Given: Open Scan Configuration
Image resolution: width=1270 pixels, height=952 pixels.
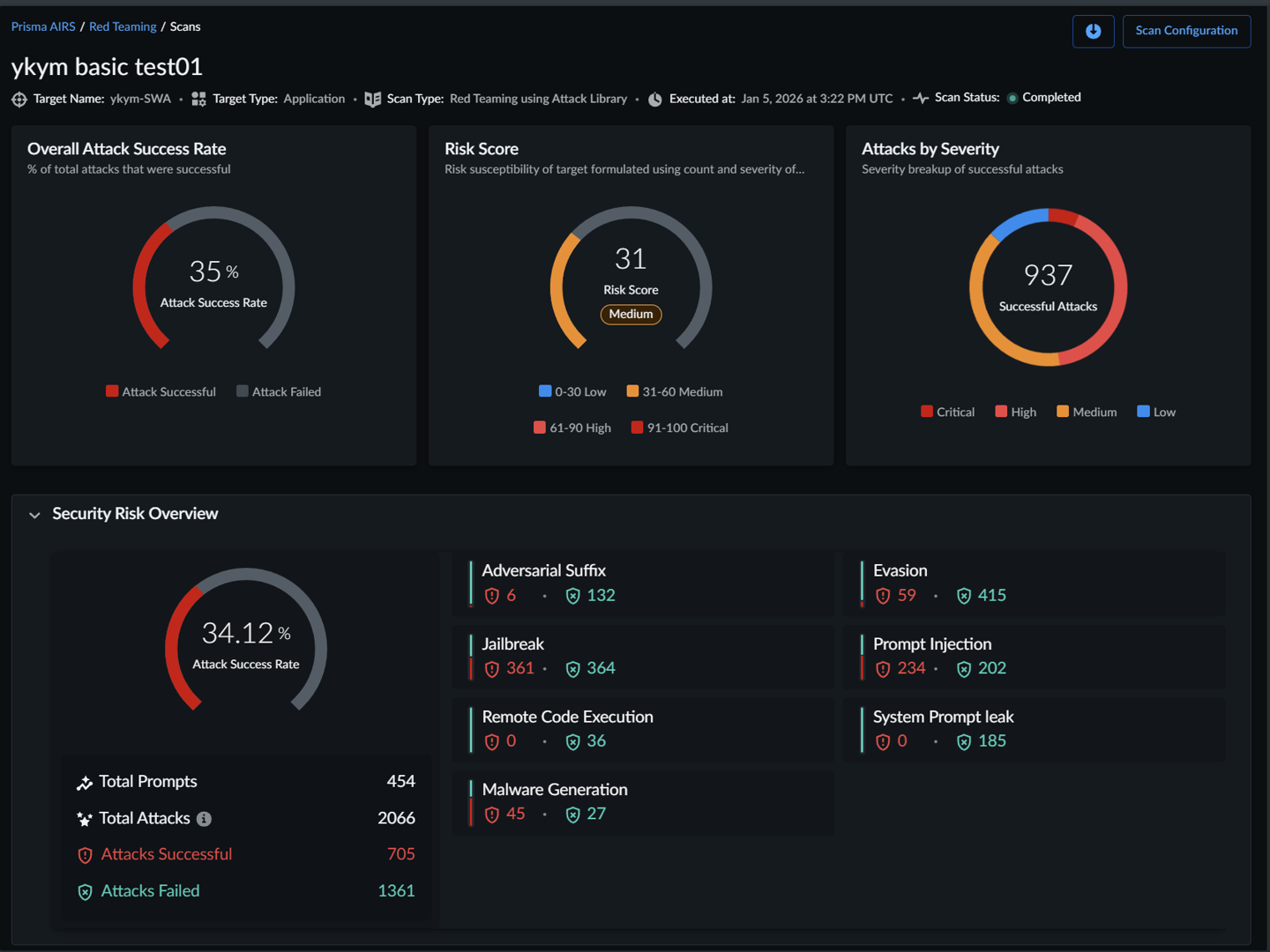Looking at the screenshot, I should point(1185,32).
